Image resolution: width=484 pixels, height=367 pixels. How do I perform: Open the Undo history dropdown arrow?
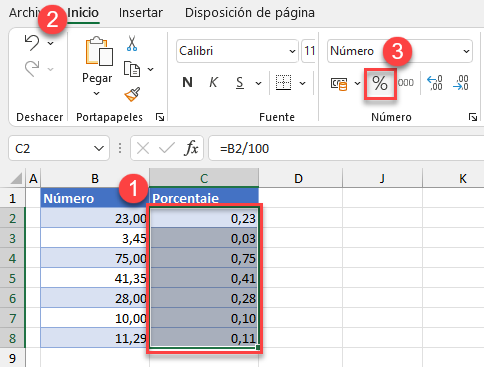tap(51, 43)
